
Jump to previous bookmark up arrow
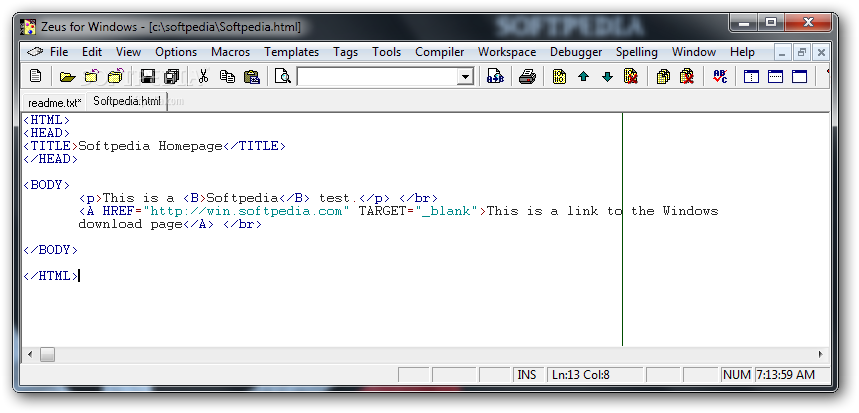click(583, 76)
